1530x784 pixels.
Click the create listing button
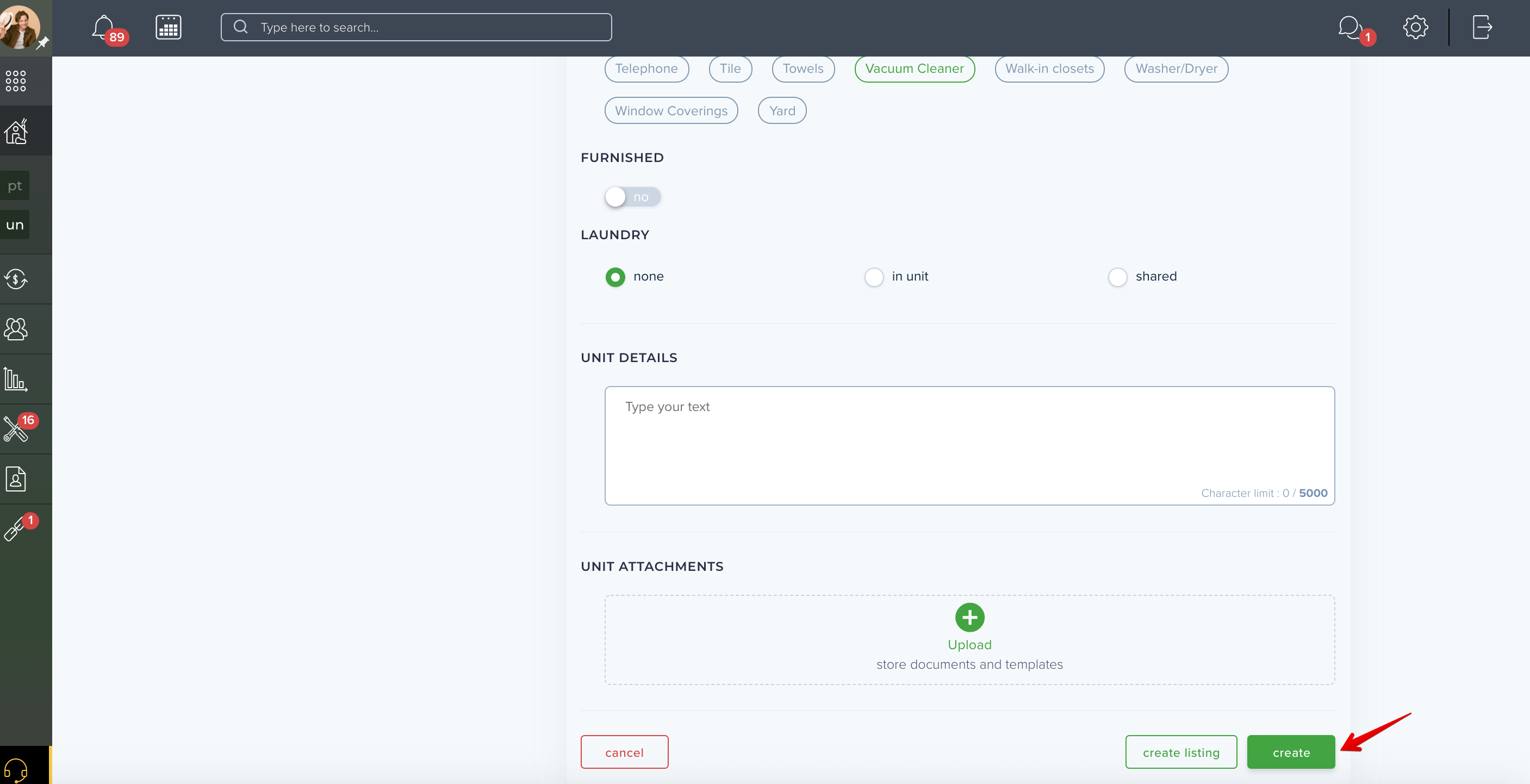[x=1181, y=752]
